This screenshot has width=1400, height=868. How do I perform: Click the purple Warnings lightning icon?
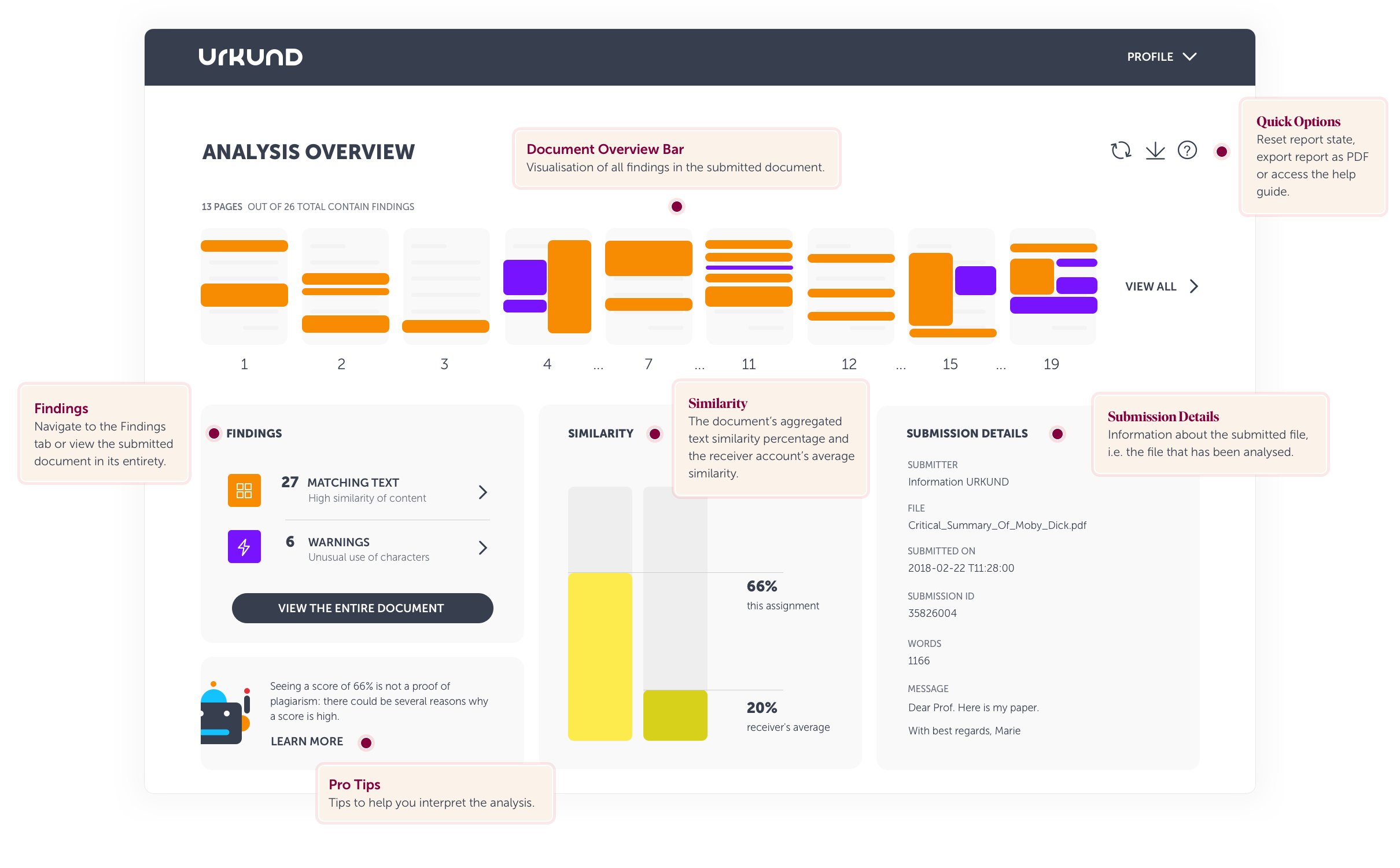(244, 546)
